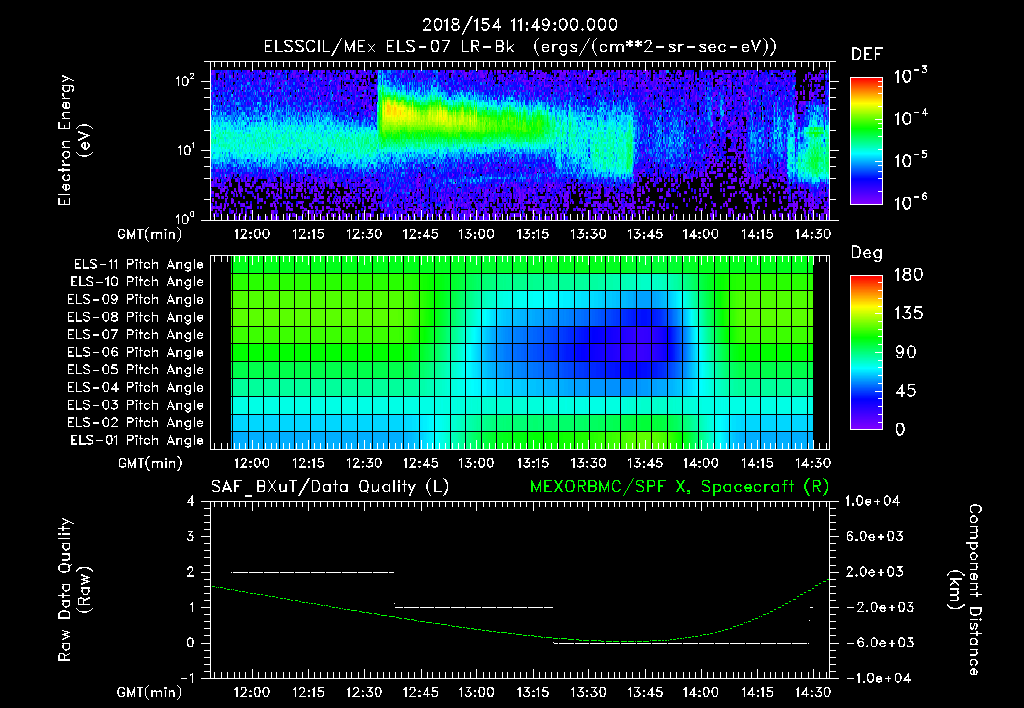Click the ELS-04 Pitch Angle row label
Viewport: 1024px width, 708px height.
pos(136,387)
